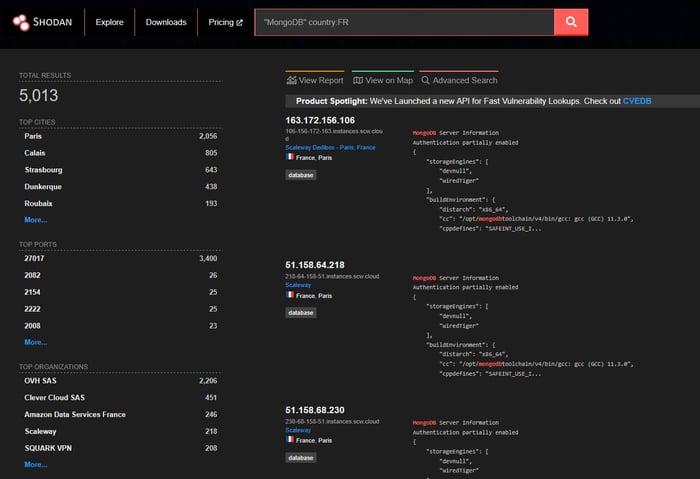This screenshot has width=700, height=479.
Task: Click the French flag under 163.172.156.106
Action: coord(290,157)
